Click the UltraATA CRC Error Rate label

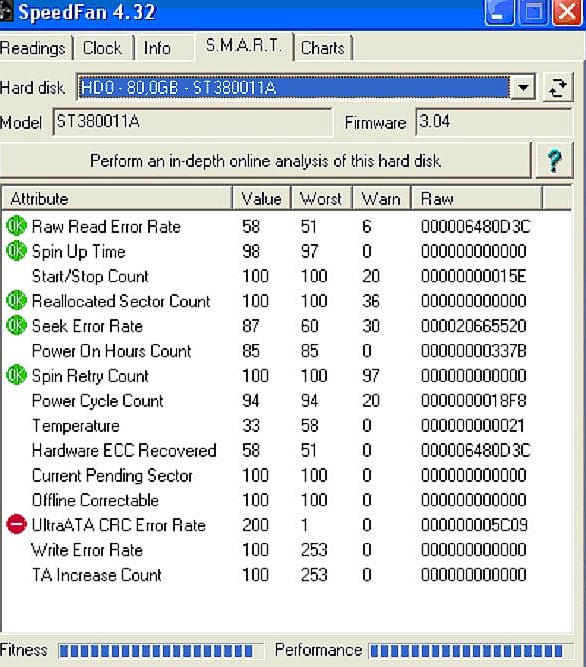[119, 525]
